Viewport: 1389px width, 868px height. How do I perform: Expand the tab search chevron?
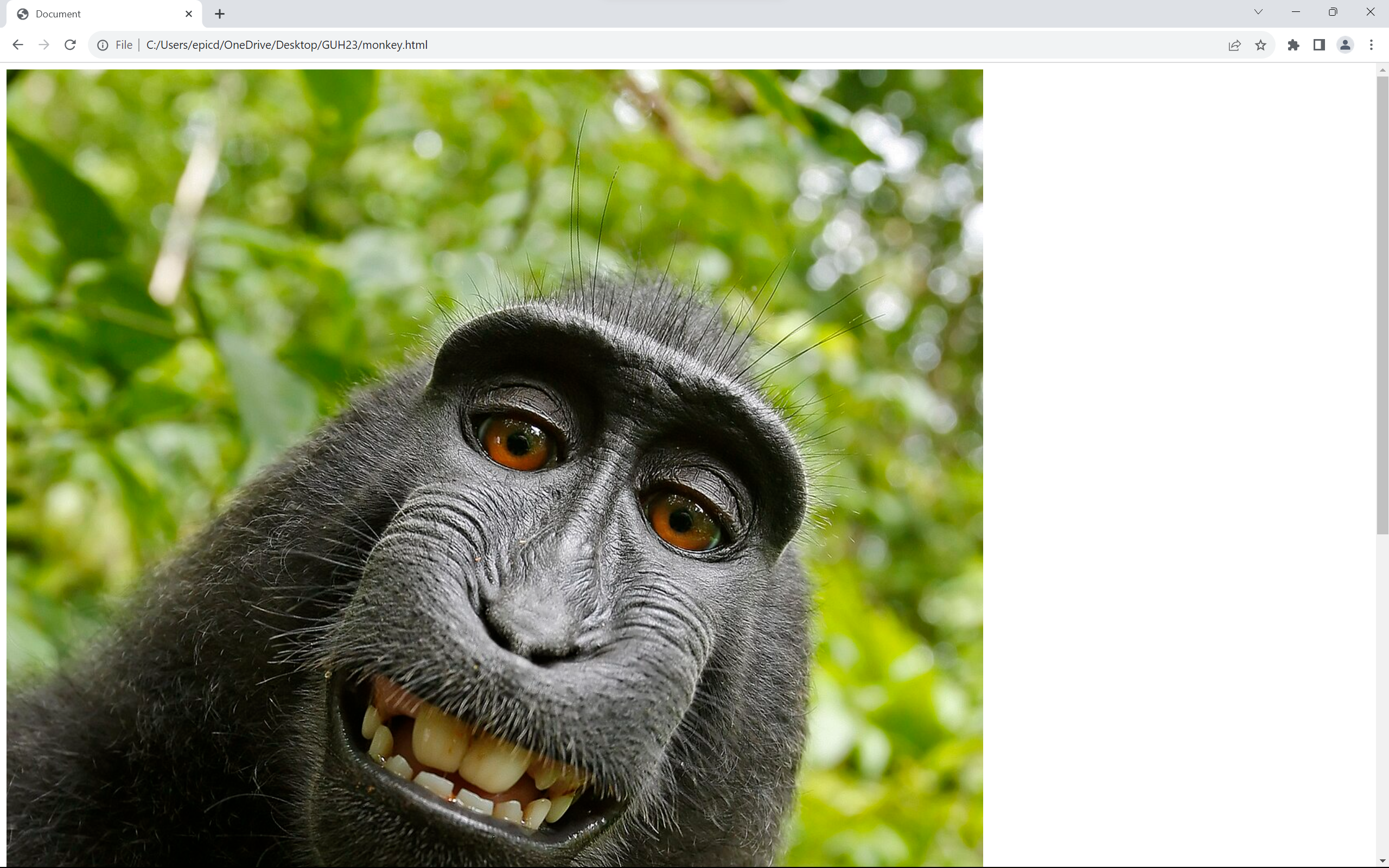[1258, 12]
